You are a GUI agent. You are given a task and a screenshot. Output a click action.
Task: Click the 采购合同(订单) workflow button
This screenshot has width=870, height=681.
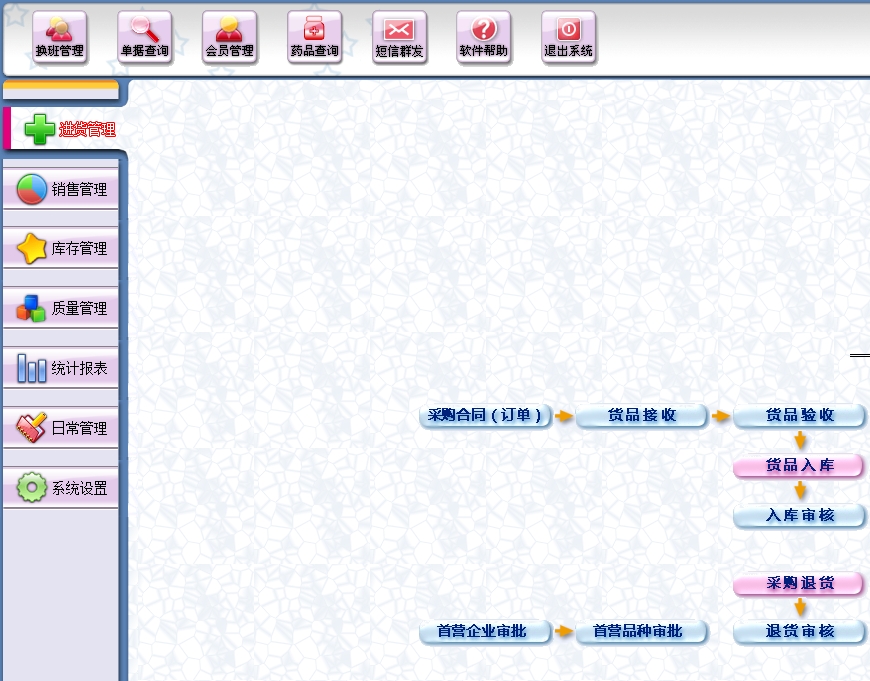pyautogui.click(x=485, y=416)
